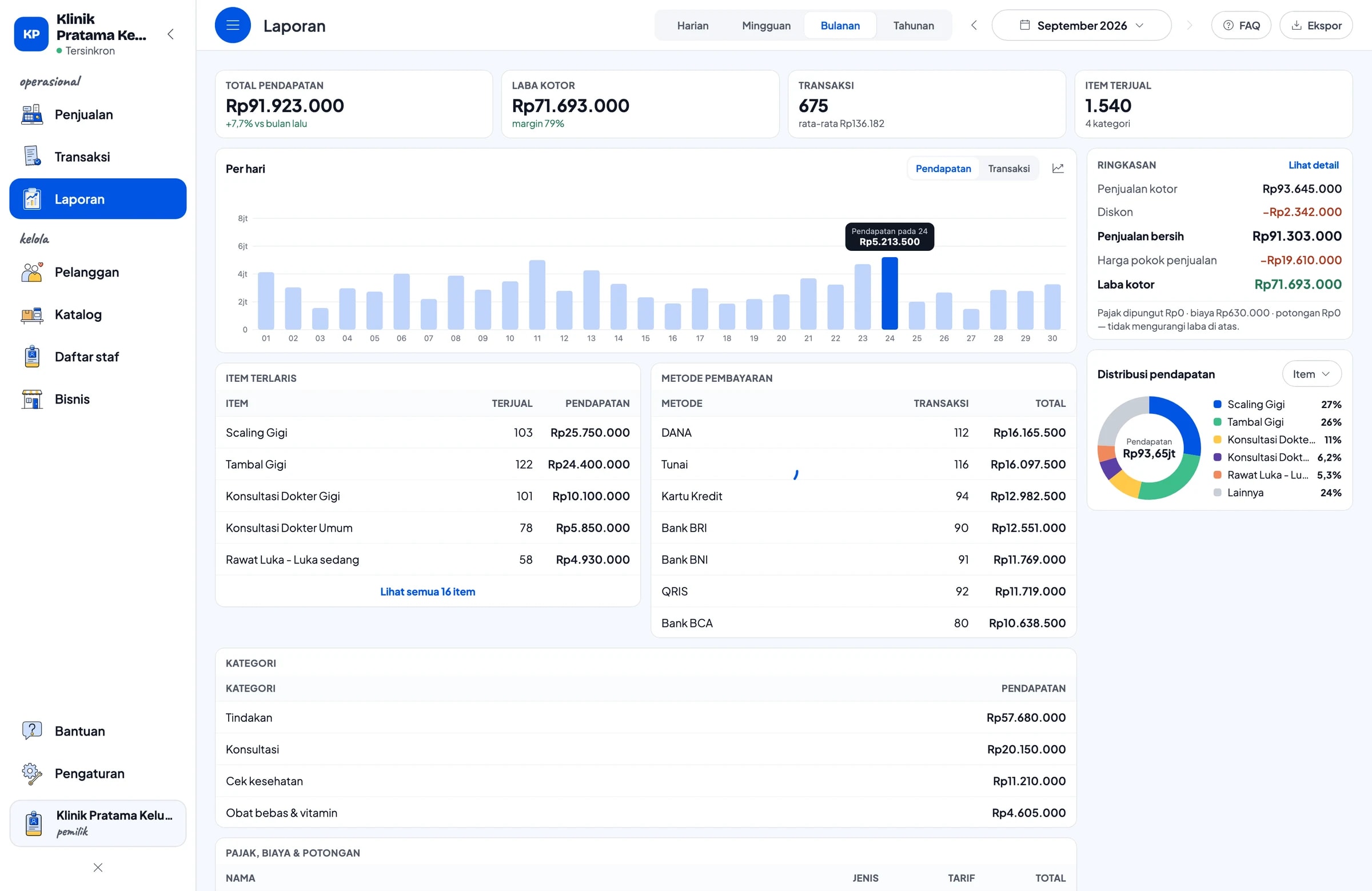
Task: Switch to Harian tab
Action: 692,25
